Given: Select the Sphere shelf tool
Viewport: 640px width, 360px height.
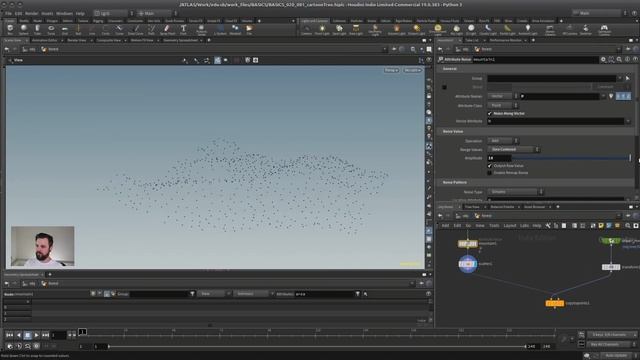Looking at the screenshot, I should coord(24,29).
